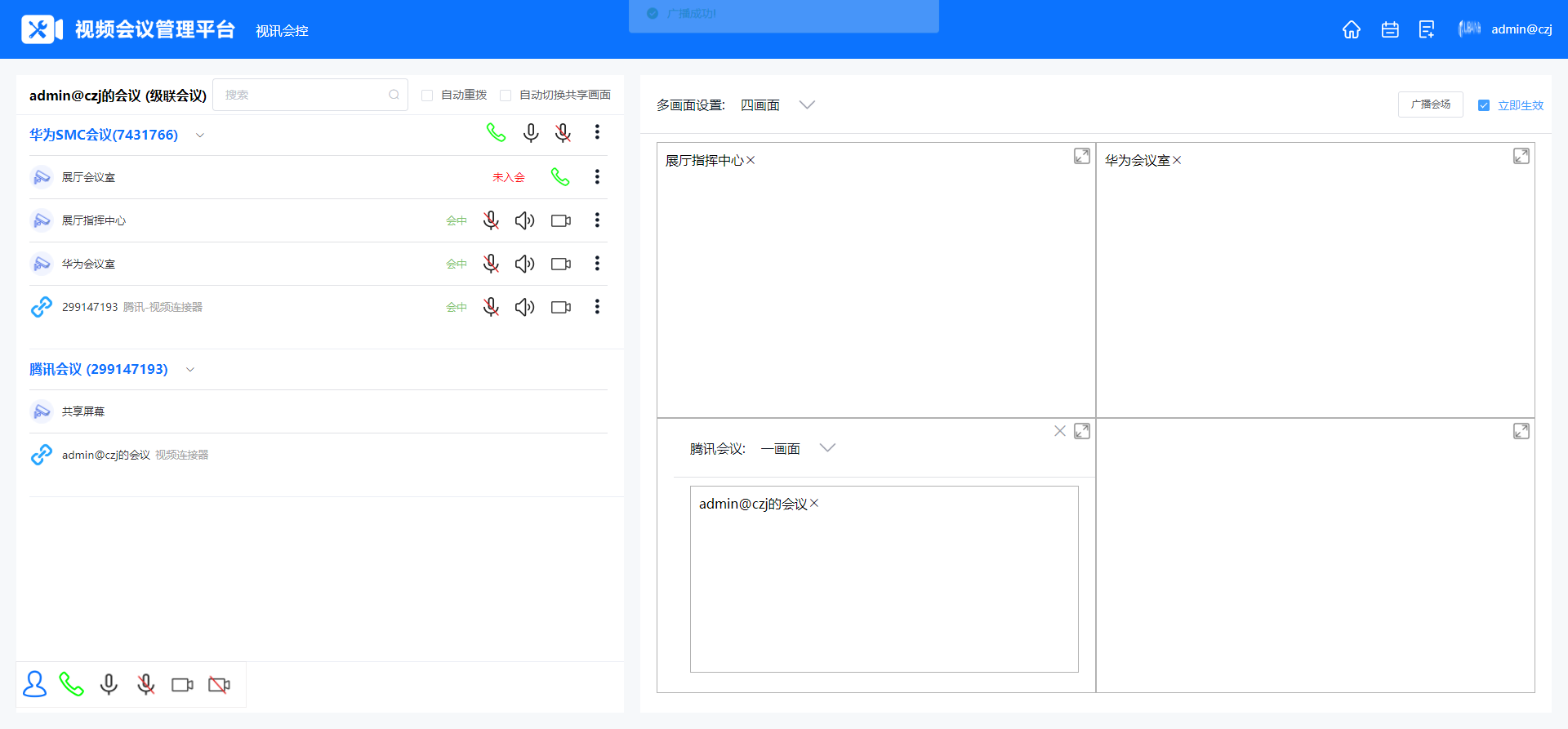Click the 广播会场 button

(1431, 104)
